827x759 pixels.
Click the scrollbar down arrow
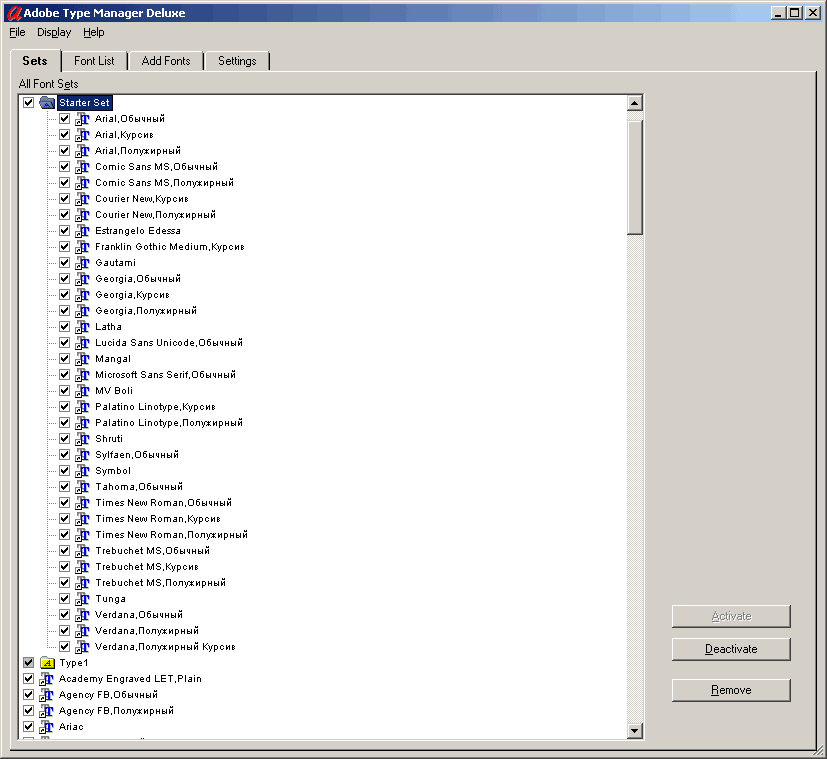pyautogui.click(x=634, y=731)
